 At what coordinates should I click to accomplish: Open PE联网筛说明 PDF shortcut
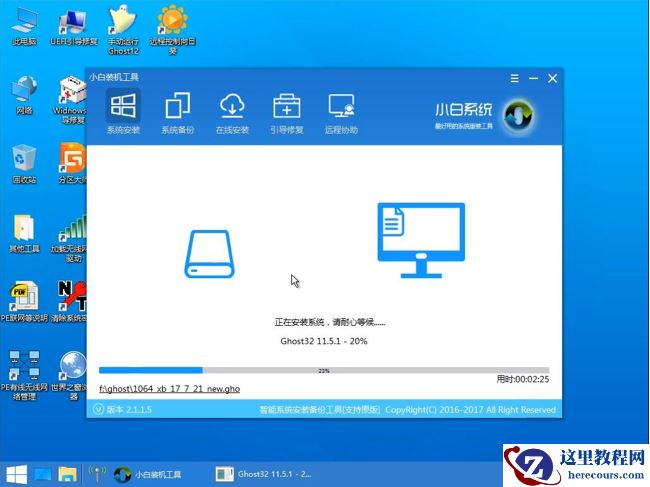coord(24,302)
